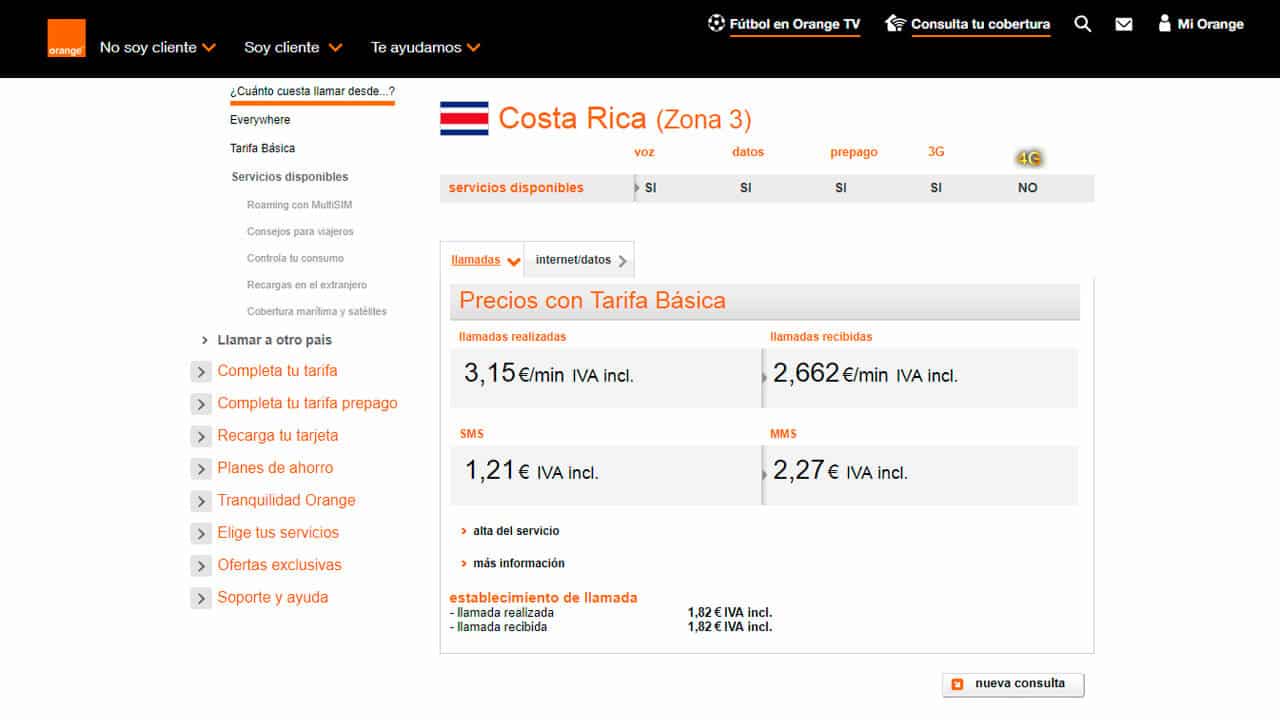Open the mail envelope icon
Image resolution: width=1280 pixels, height=720 pixels.
tap(1124, 24)
